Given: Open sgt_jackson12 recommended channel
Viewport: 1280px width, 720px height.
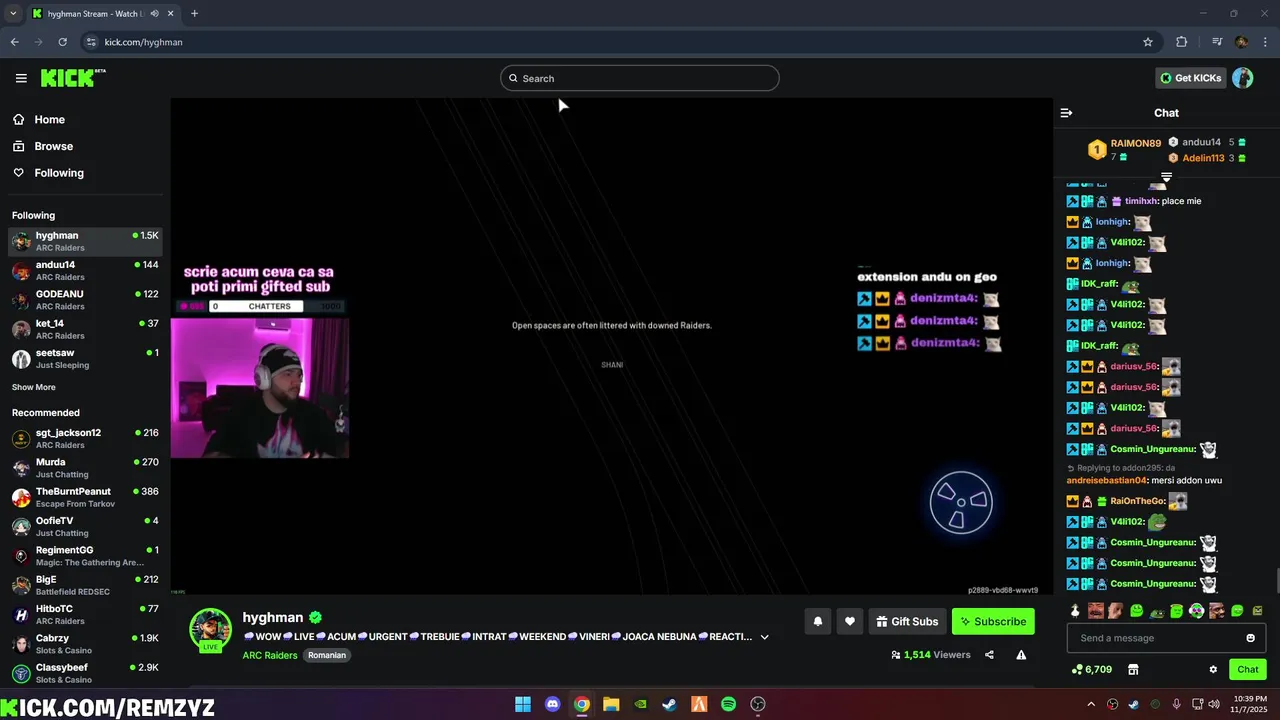Looking at the screenshot, I should [85, 438].
